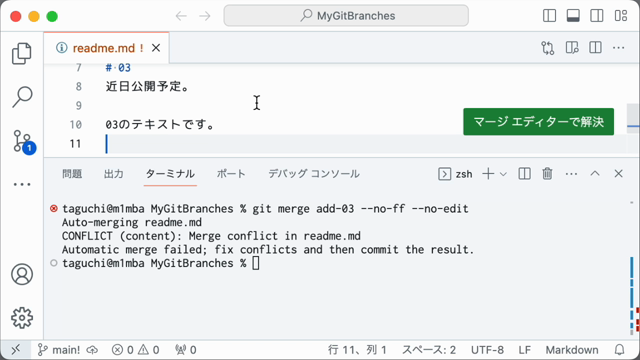Screen dimensions: 640x360
Task: Click the ports forwarded status item
Action: (x=186, y=350)
